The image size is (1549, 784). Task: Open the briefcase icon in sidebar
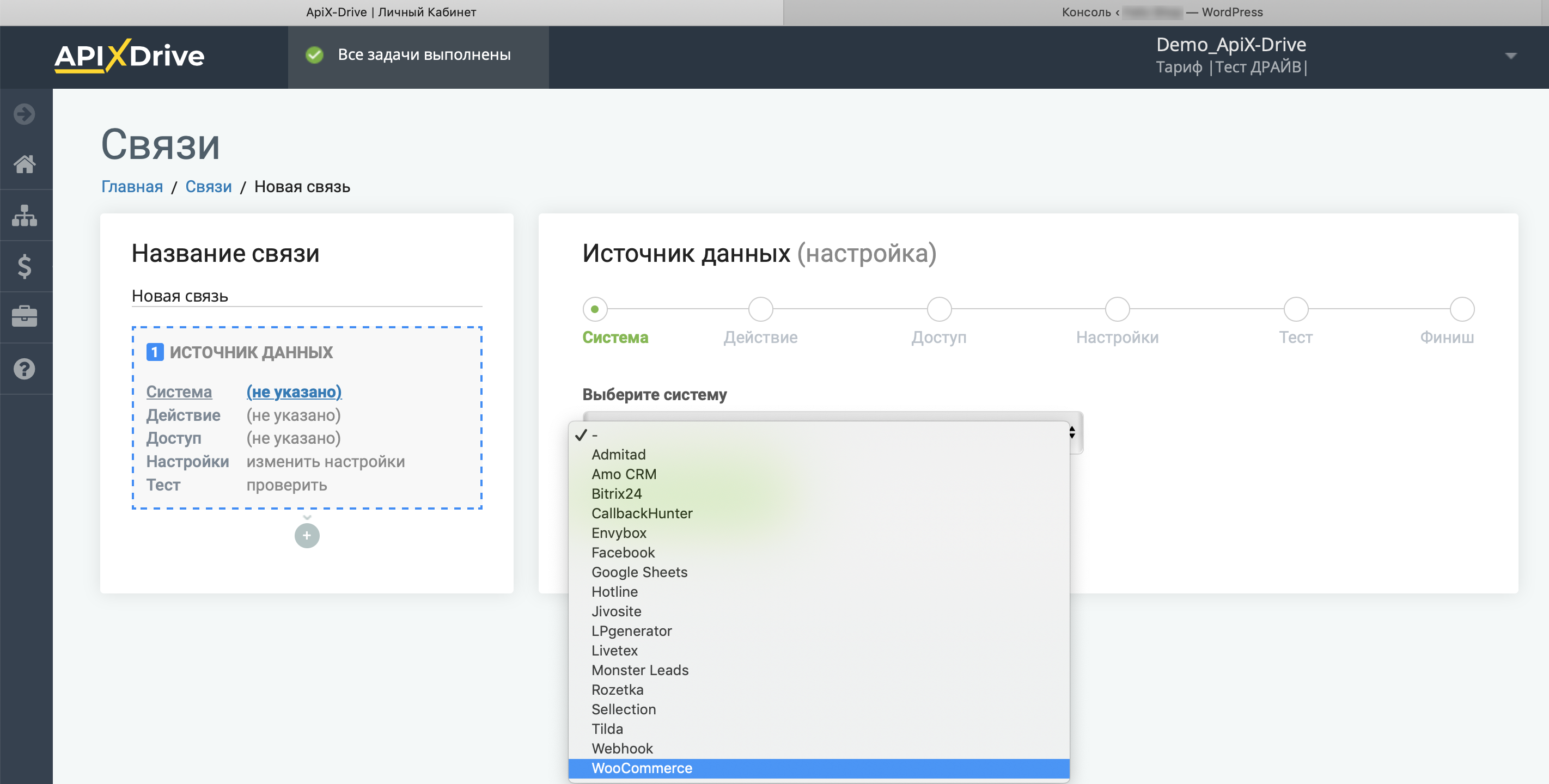coord(24,316)
